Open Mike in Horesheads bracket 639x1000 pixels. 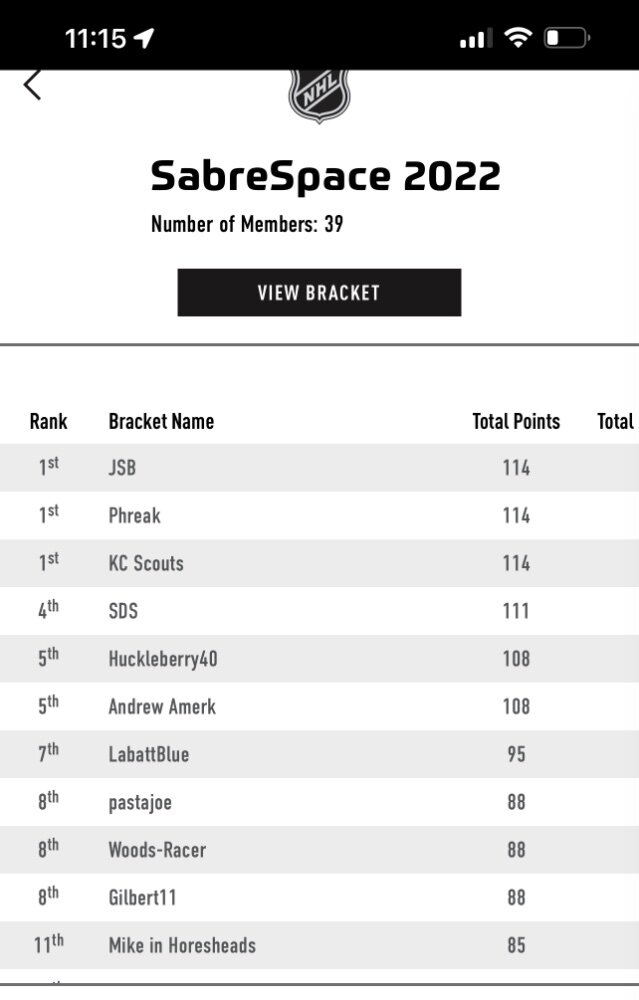[320, 945]
